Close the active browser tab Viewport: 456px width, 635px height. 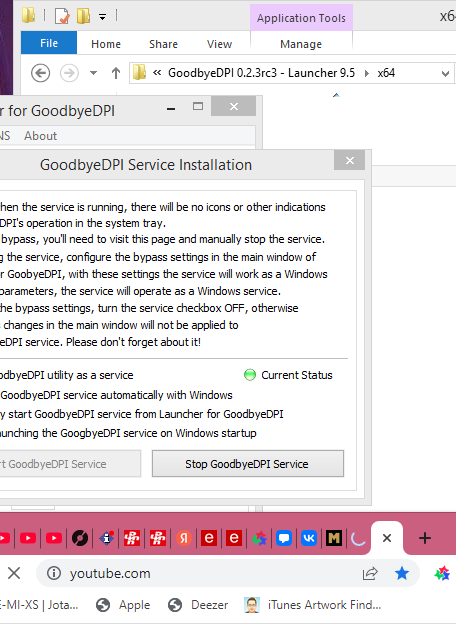pos(387,538)
